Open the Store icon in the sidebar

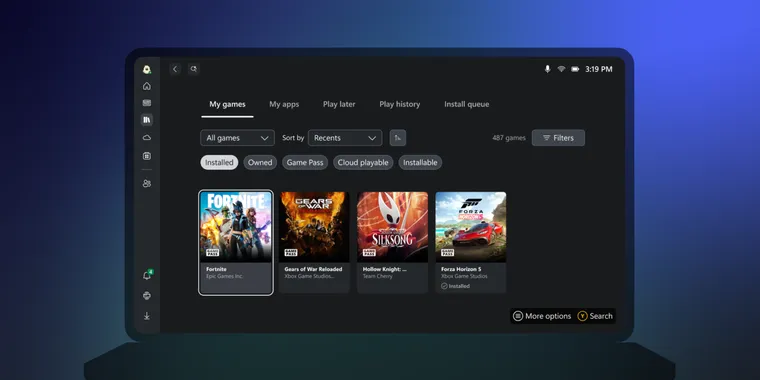(147, 156)
